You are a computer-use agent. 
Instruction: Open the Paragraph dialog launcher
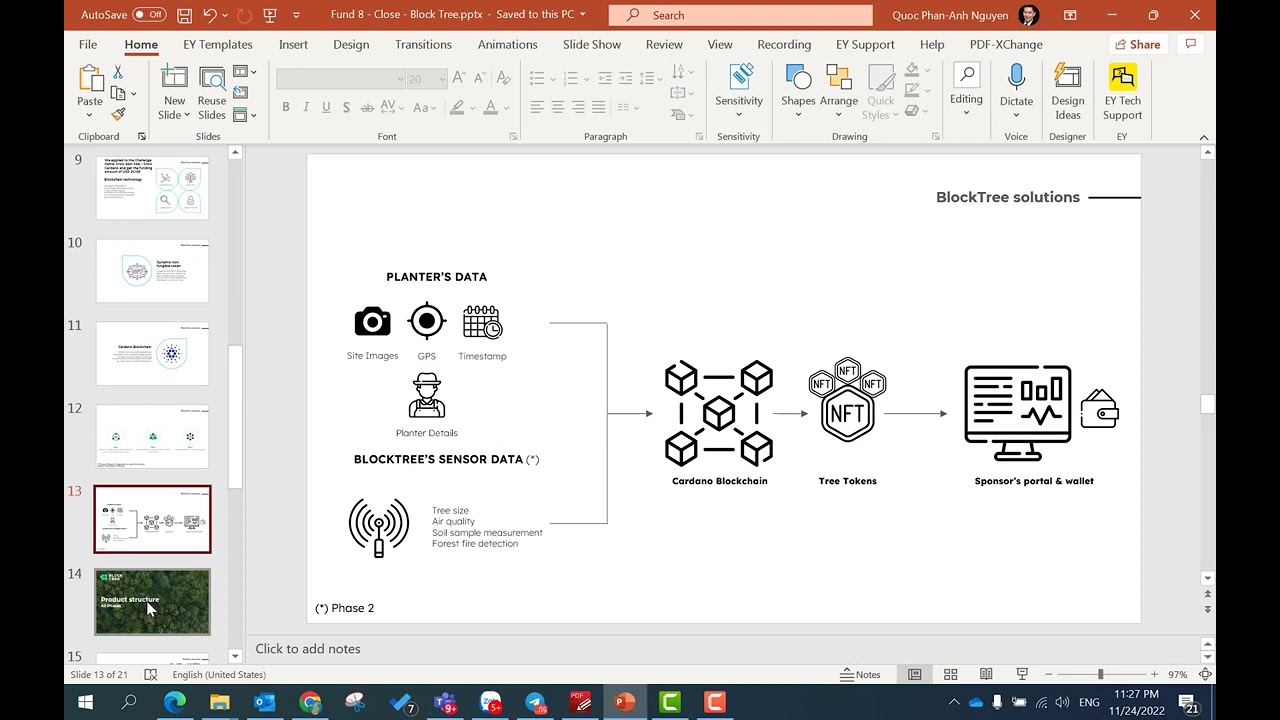pos(701,136)
